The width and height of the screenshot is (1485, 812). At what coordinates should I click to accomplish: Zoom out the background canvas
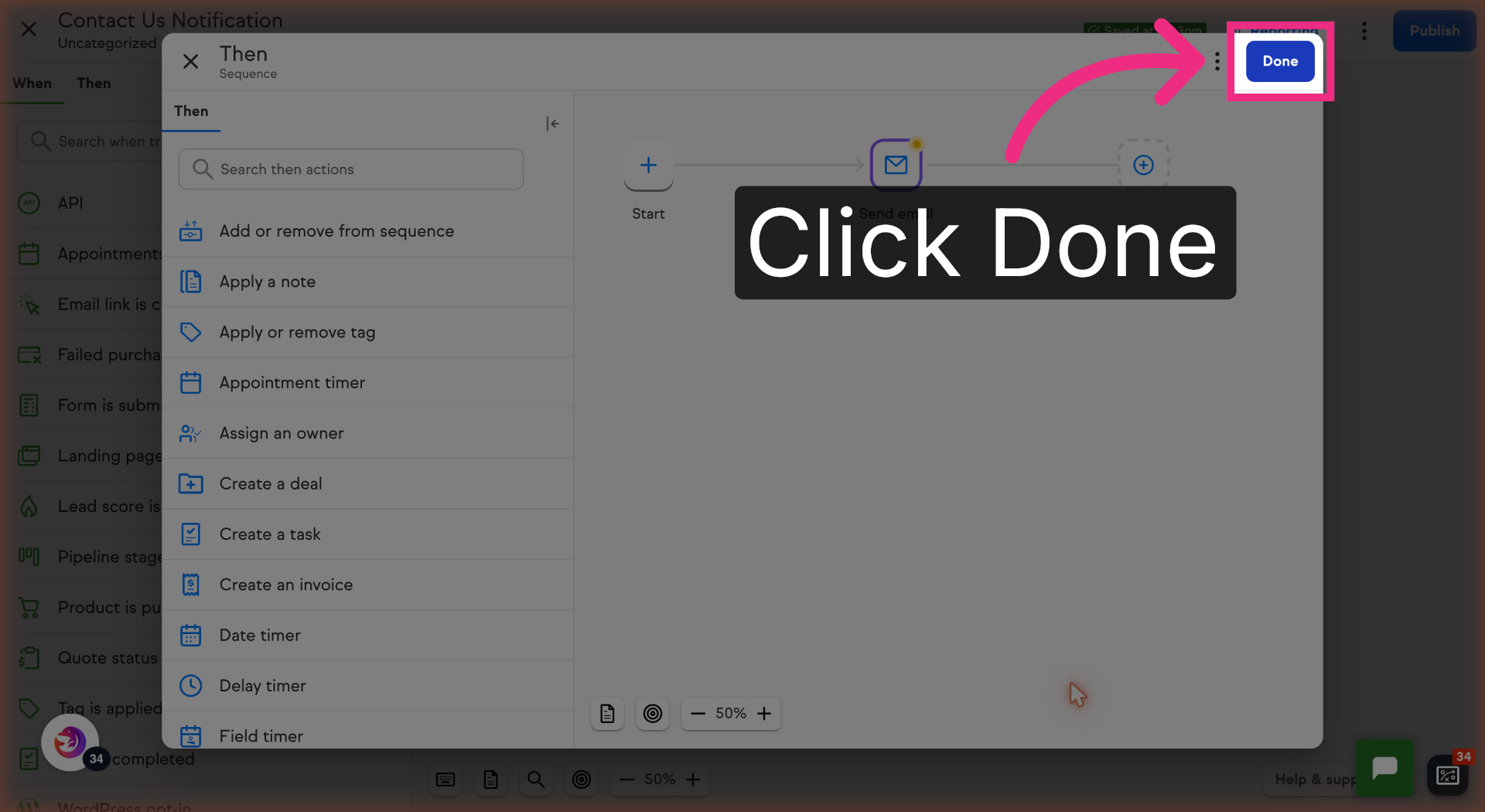627,780
